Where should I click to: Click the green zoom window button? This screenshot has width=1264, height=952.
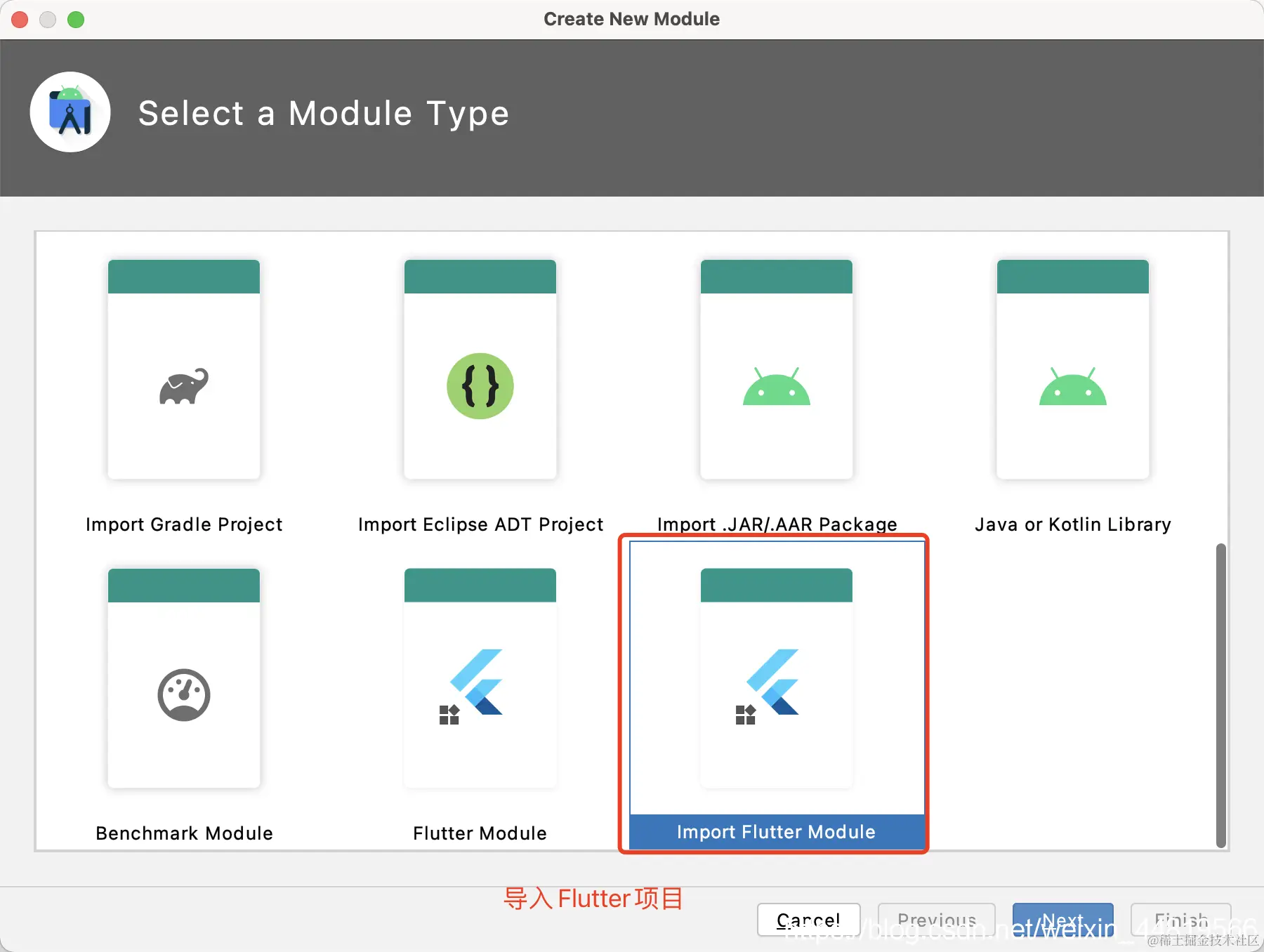point(76,20)
